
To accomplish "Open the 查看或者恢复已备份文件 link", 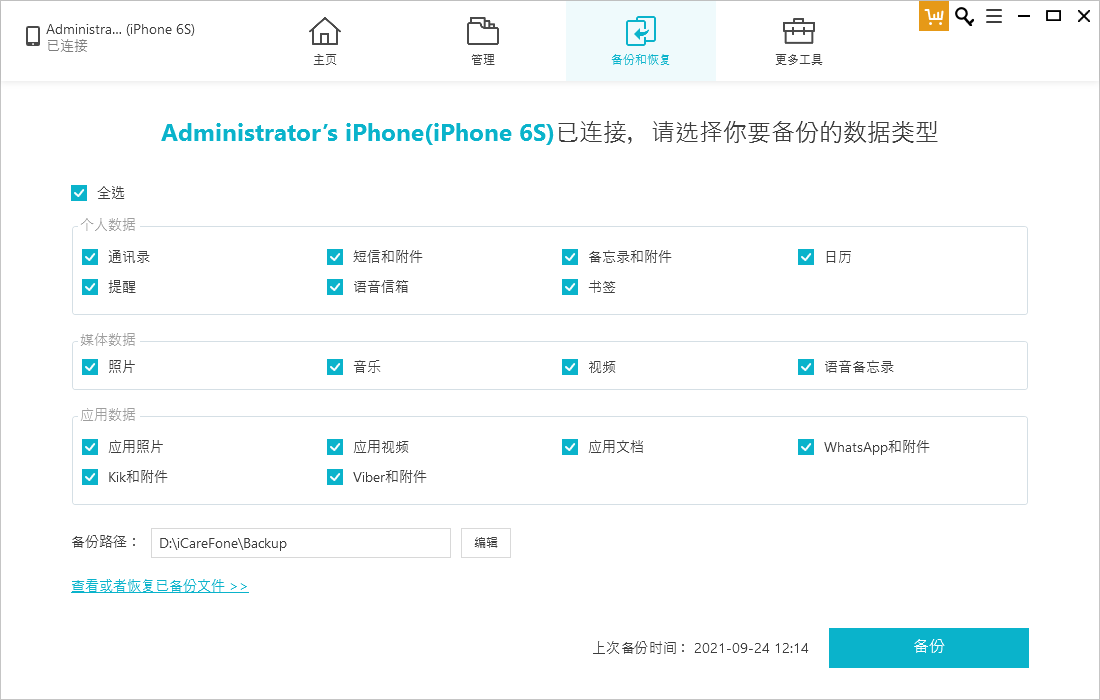I will pyautogui.click(x=160, y=587).
